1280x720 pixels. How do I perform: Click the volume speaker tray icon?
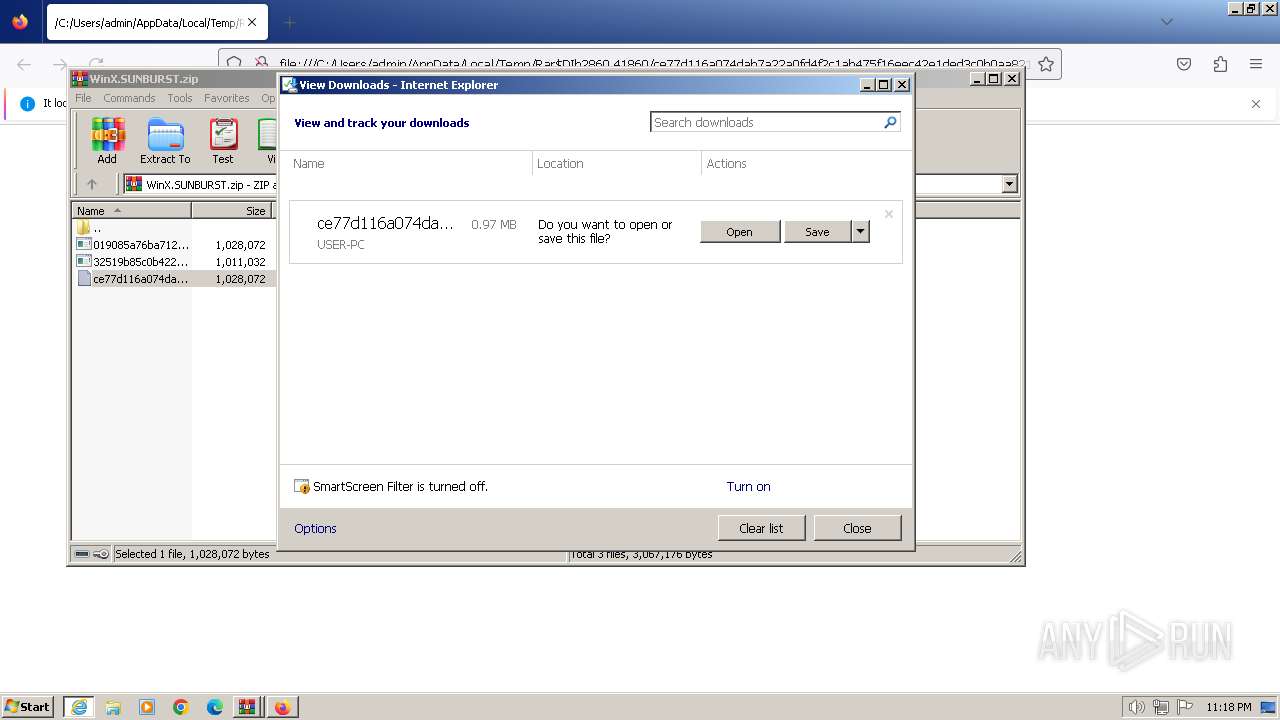point(1136,707)
